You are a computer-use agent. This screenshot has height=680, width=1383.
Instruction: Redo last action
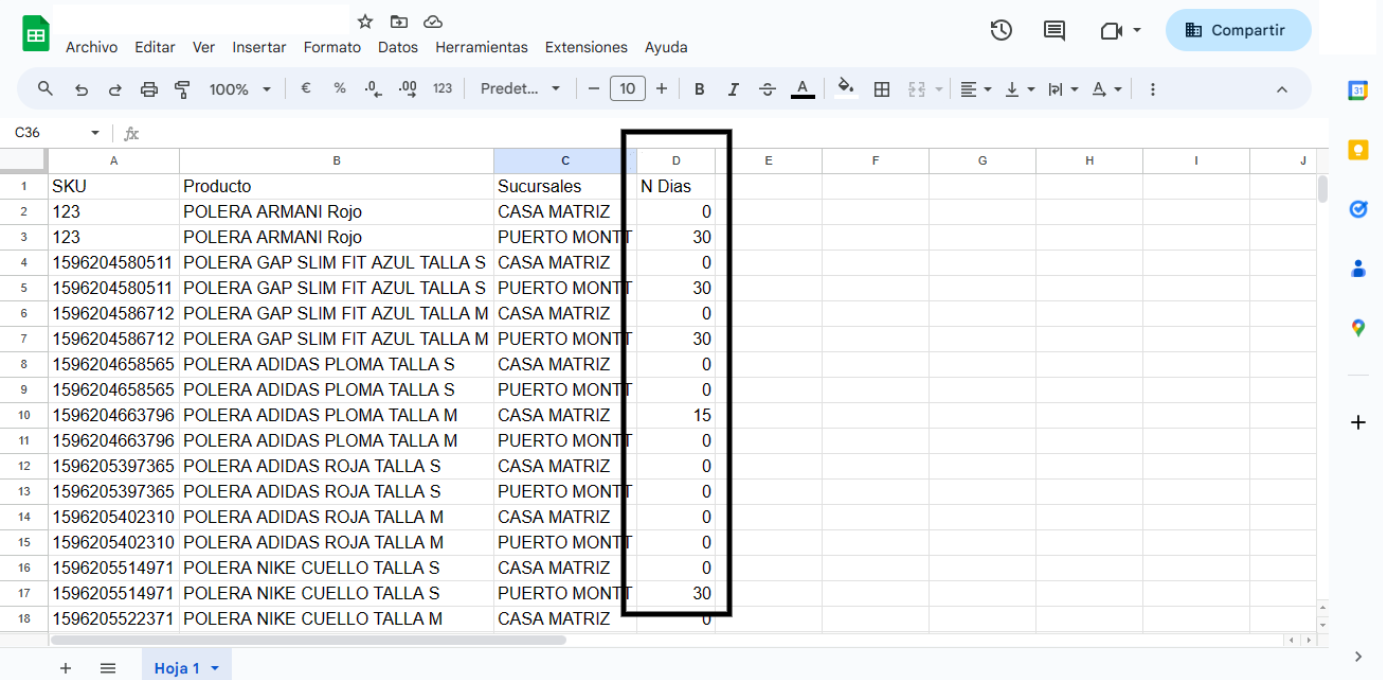pyautogui.click(x=115, y=89)
